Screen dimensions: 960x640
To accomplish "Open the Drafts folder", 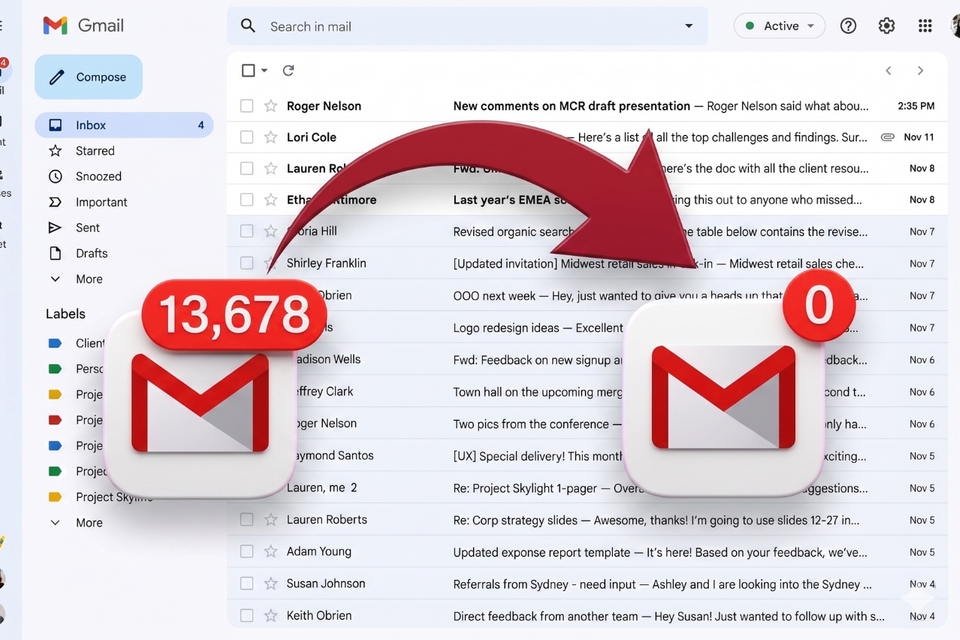I will (91, 254).
